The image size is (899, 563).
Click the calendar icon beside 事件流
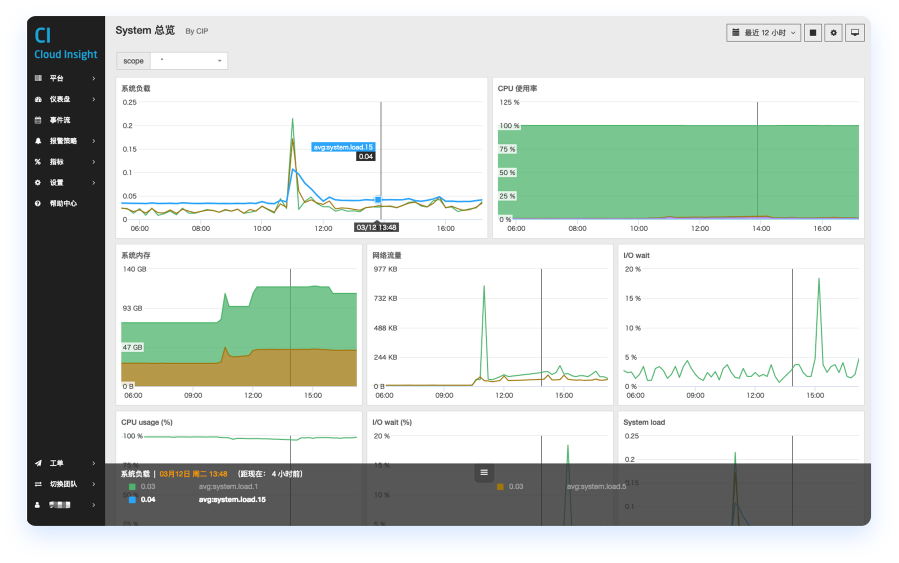click(38, 120)
